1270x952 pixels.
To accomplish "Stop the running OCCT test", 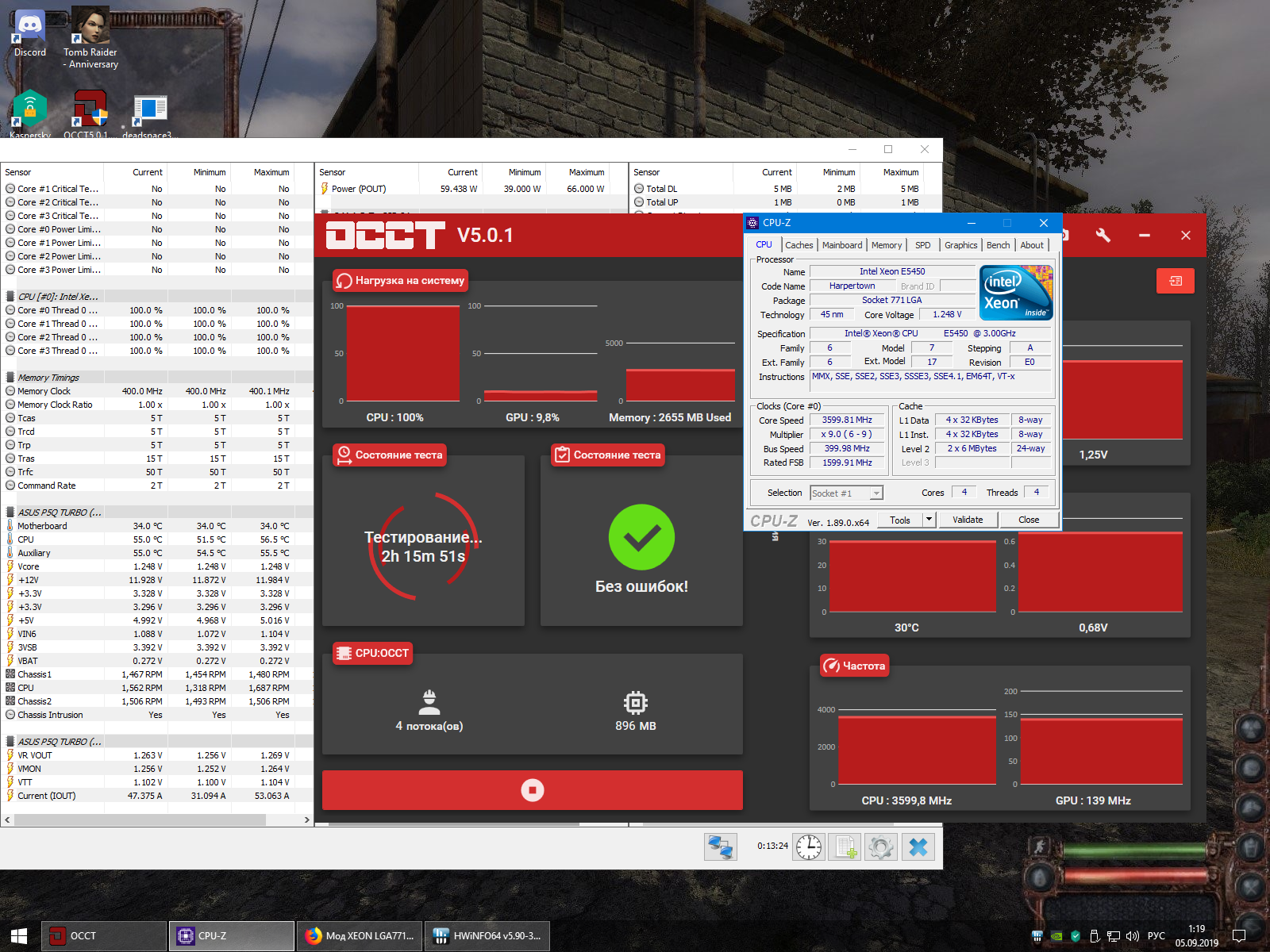I will [x=532, y=790].
